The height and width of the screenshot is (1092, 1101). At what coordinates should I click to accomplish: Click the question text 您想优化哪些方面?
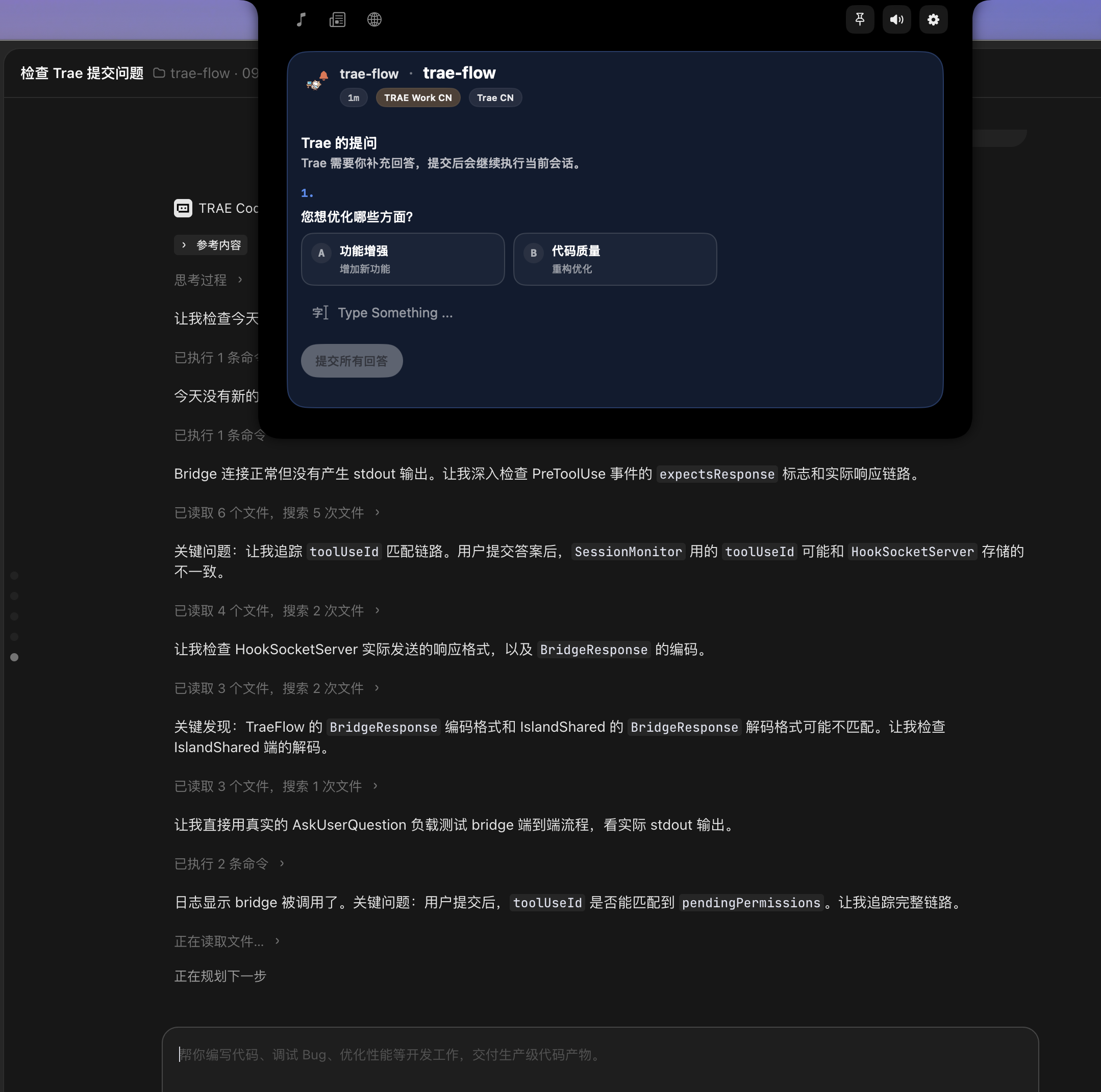pyautogui.click(x=357, y=216)
